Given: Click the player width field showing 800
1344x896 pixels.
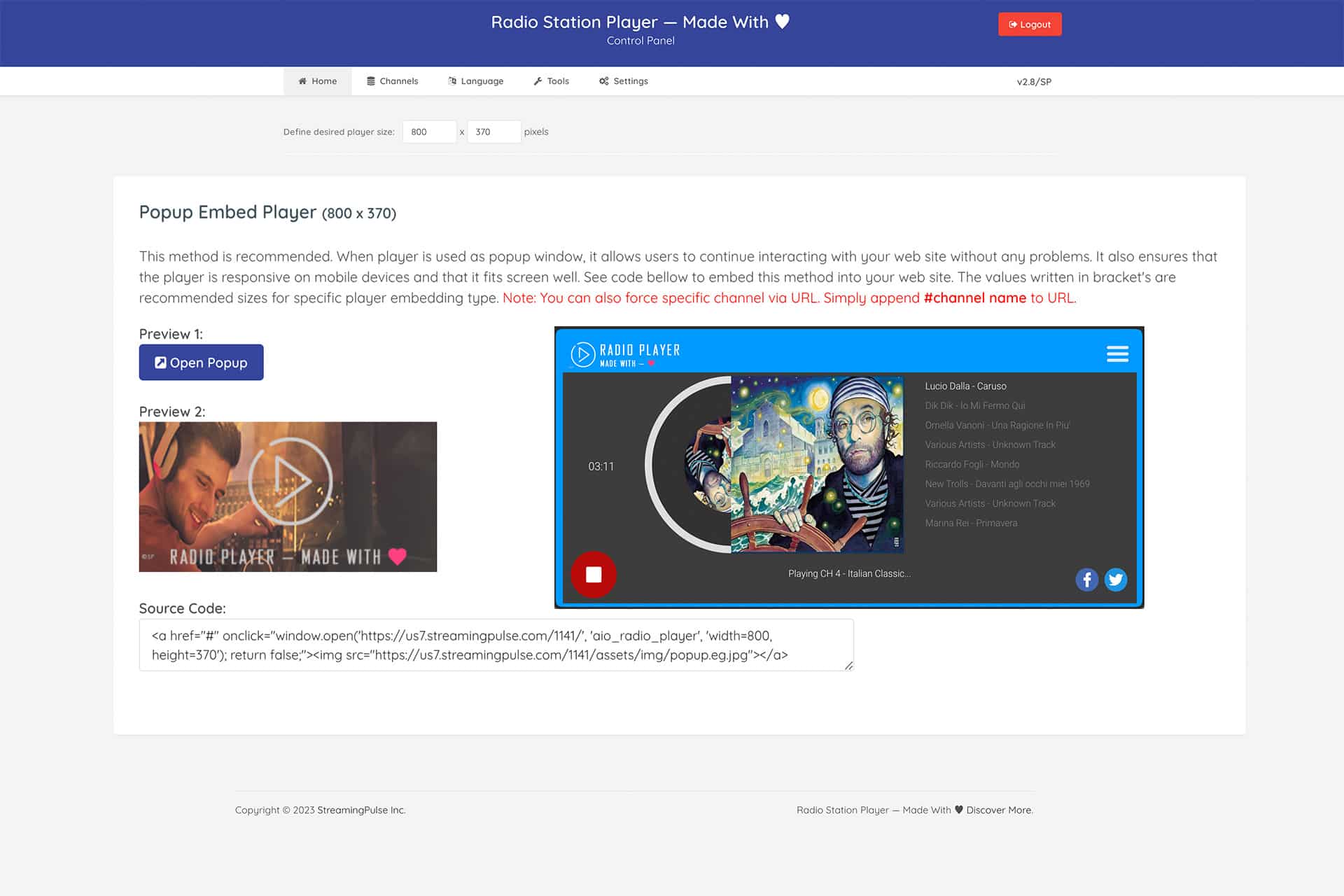Looking at the screenshot, I should 429,132.
